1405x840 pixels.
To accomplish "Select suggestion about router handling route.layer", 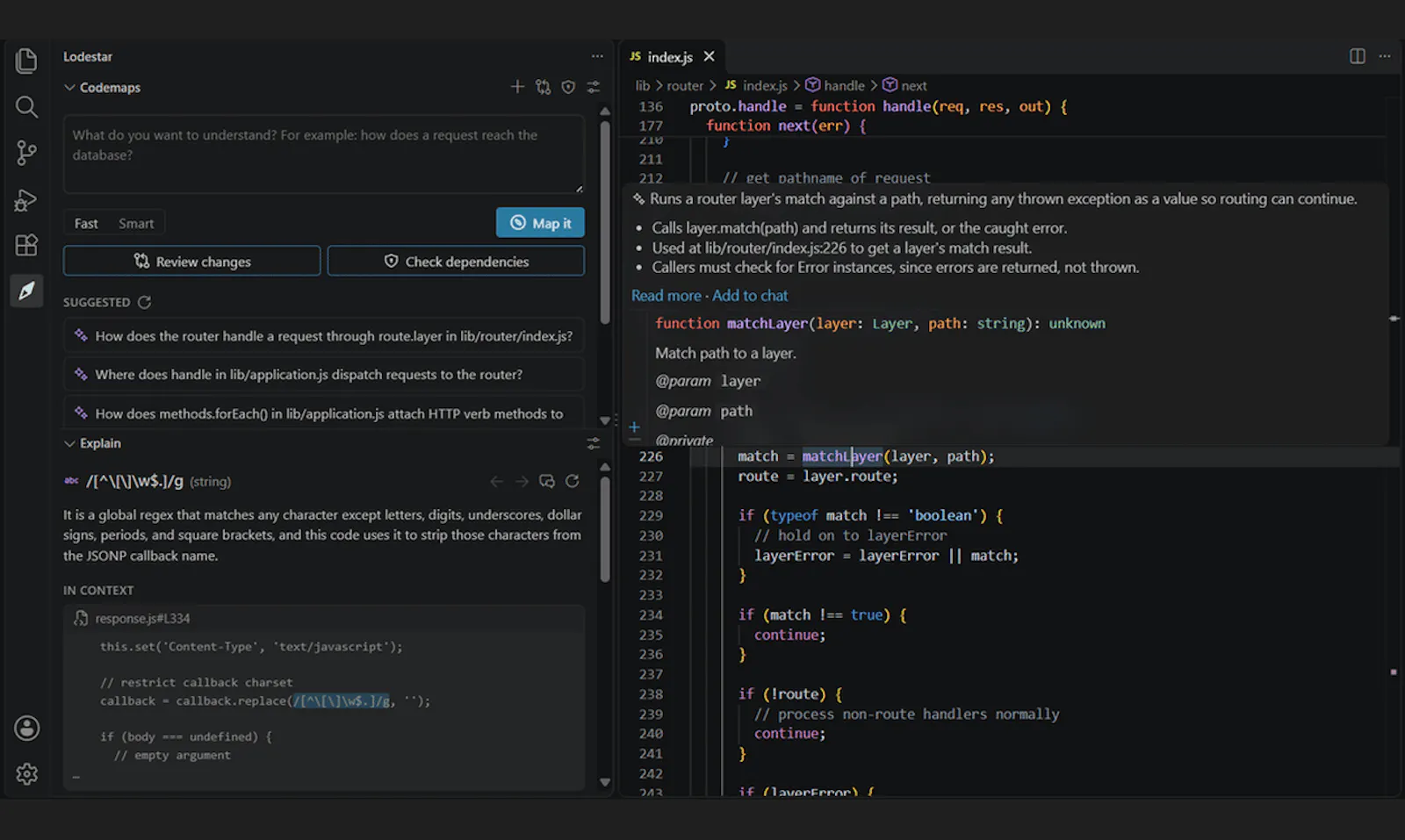I will [x=323, y=336].
